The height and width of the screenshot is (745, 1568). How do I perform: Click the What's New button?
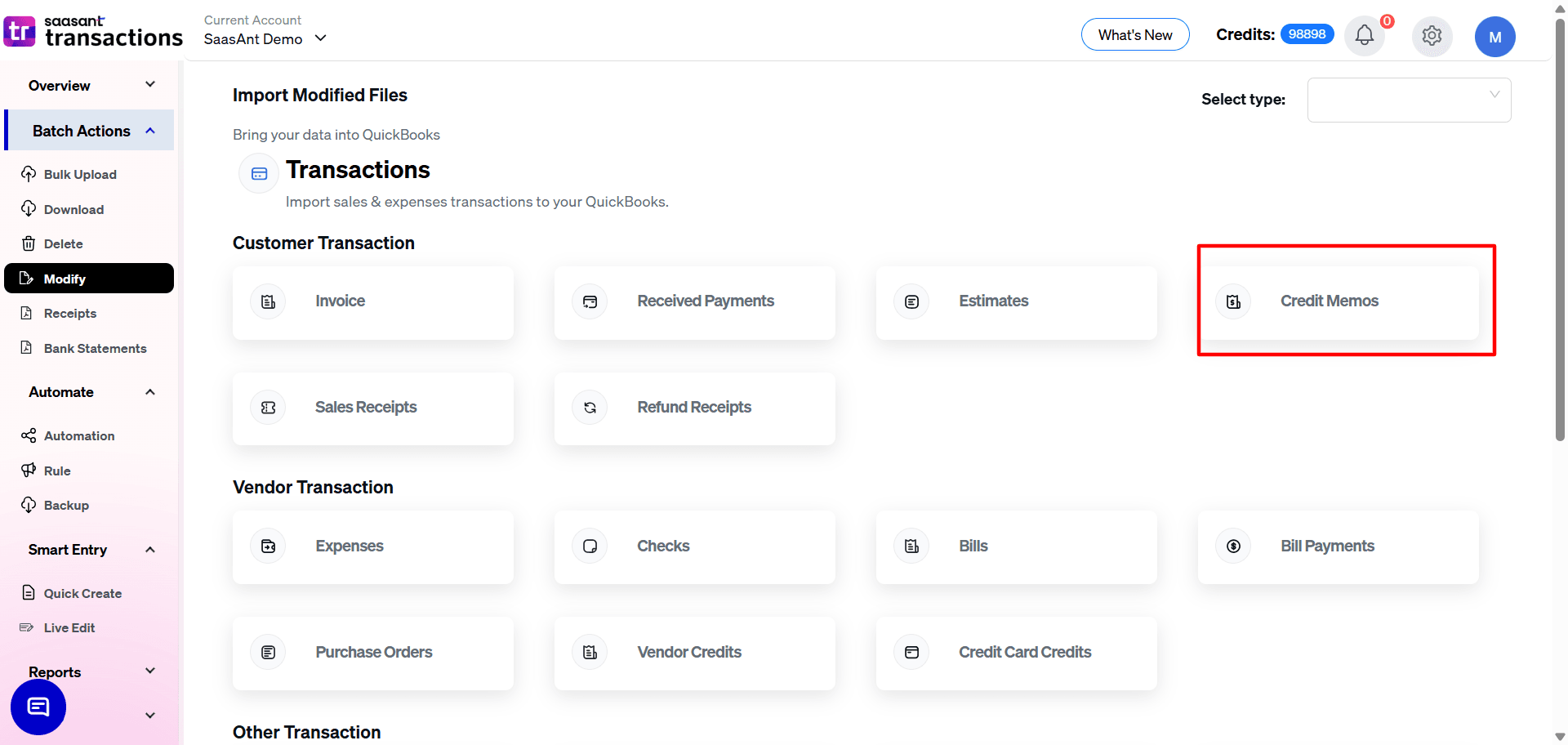1135,34
